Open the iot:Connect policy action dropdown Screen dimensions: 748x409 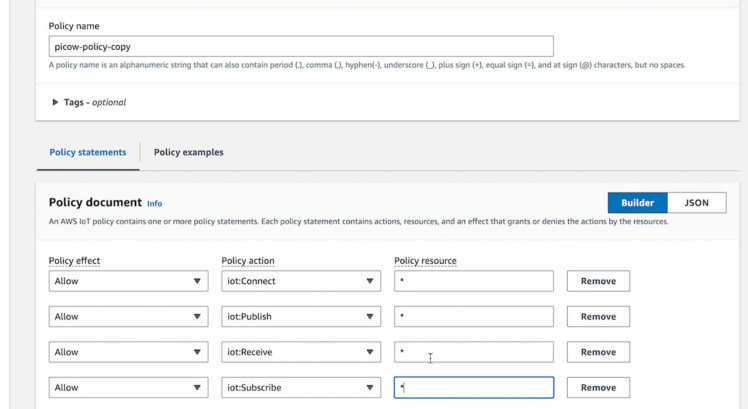300,281
